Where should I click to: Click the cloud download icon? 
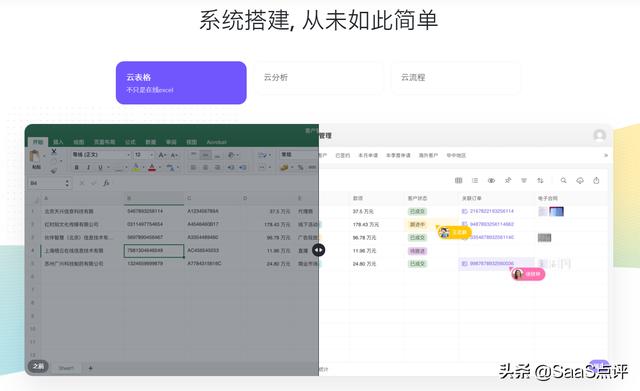click(580, 180)
